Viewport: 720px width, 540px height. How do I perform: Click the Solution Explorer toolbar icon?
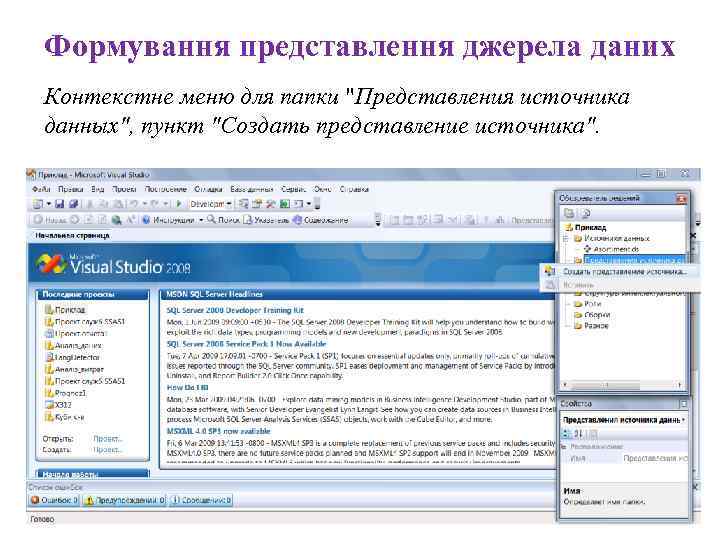[243, 204]
